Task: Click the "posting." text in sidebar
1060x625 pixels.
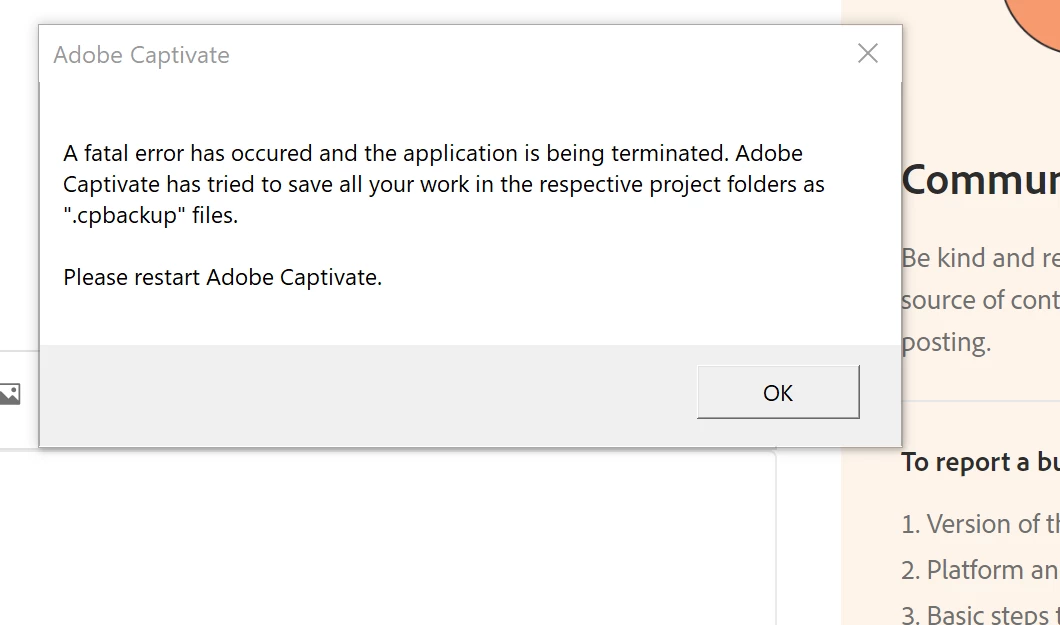Action: tap(946, 342)
